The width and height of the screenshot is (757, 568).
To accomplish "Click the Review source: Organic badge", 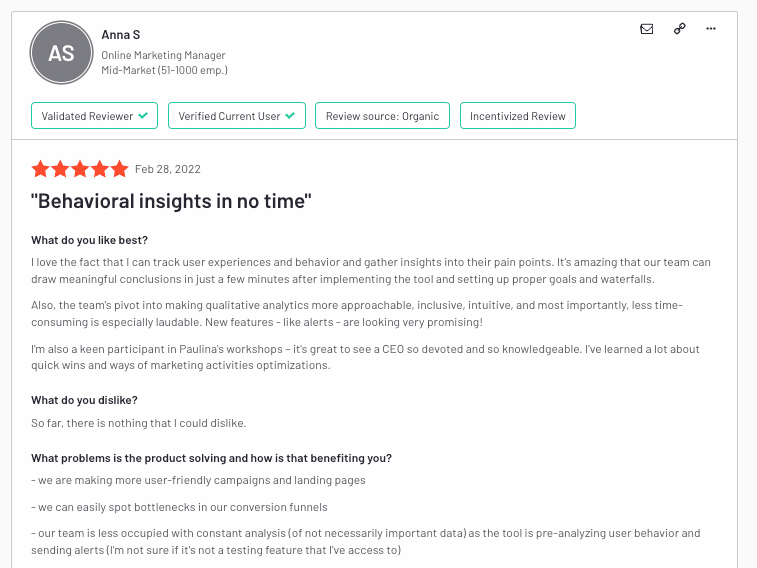I will click(x=382, y=116).
